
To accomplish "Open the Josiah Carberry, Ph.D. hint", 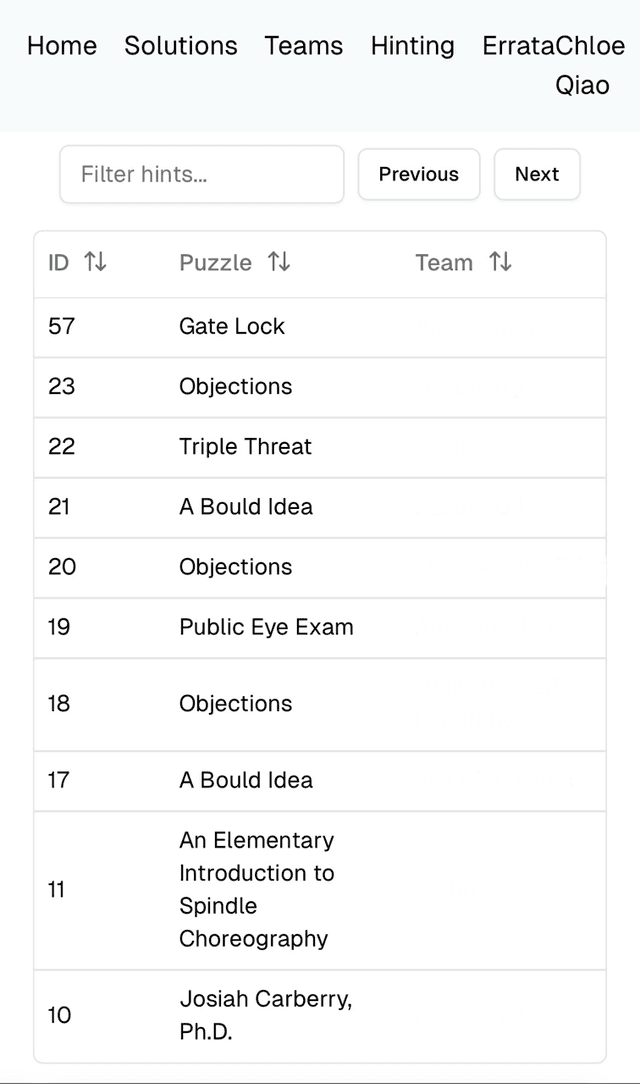I will [x=265, y=1015].
